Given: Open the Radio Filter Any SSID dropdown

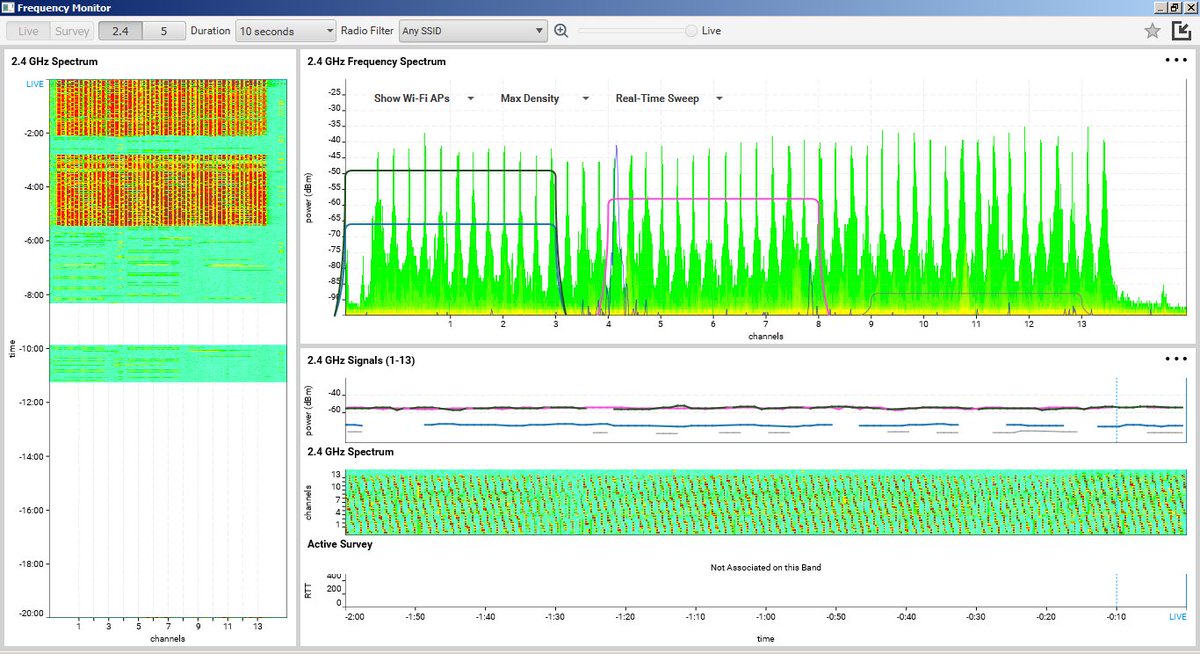Looking at the screenshot, I should point(473,31).
